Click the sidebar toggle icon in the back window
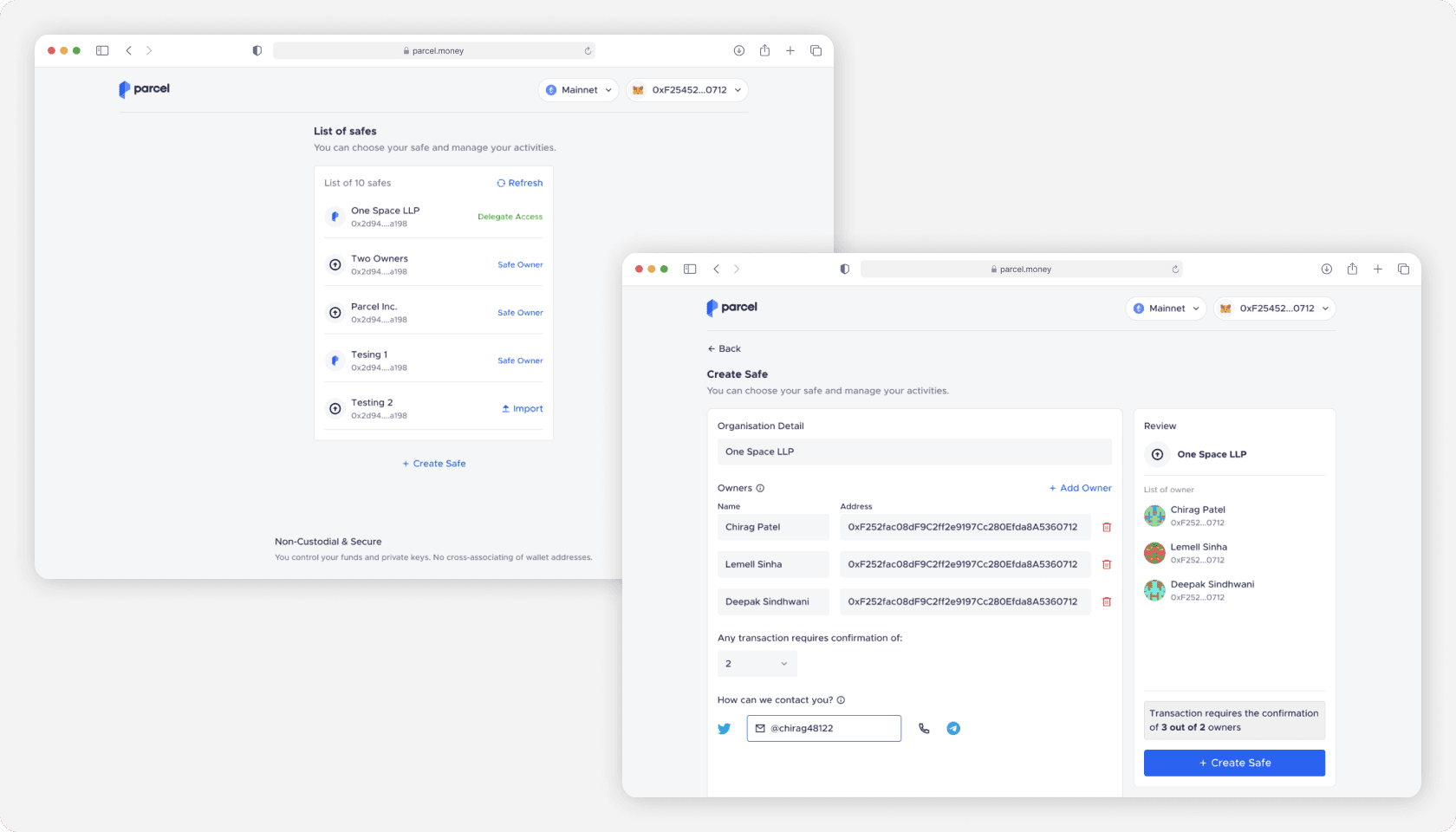Image resolution: width=1456 pixels, height=832 pixels. 102,50
